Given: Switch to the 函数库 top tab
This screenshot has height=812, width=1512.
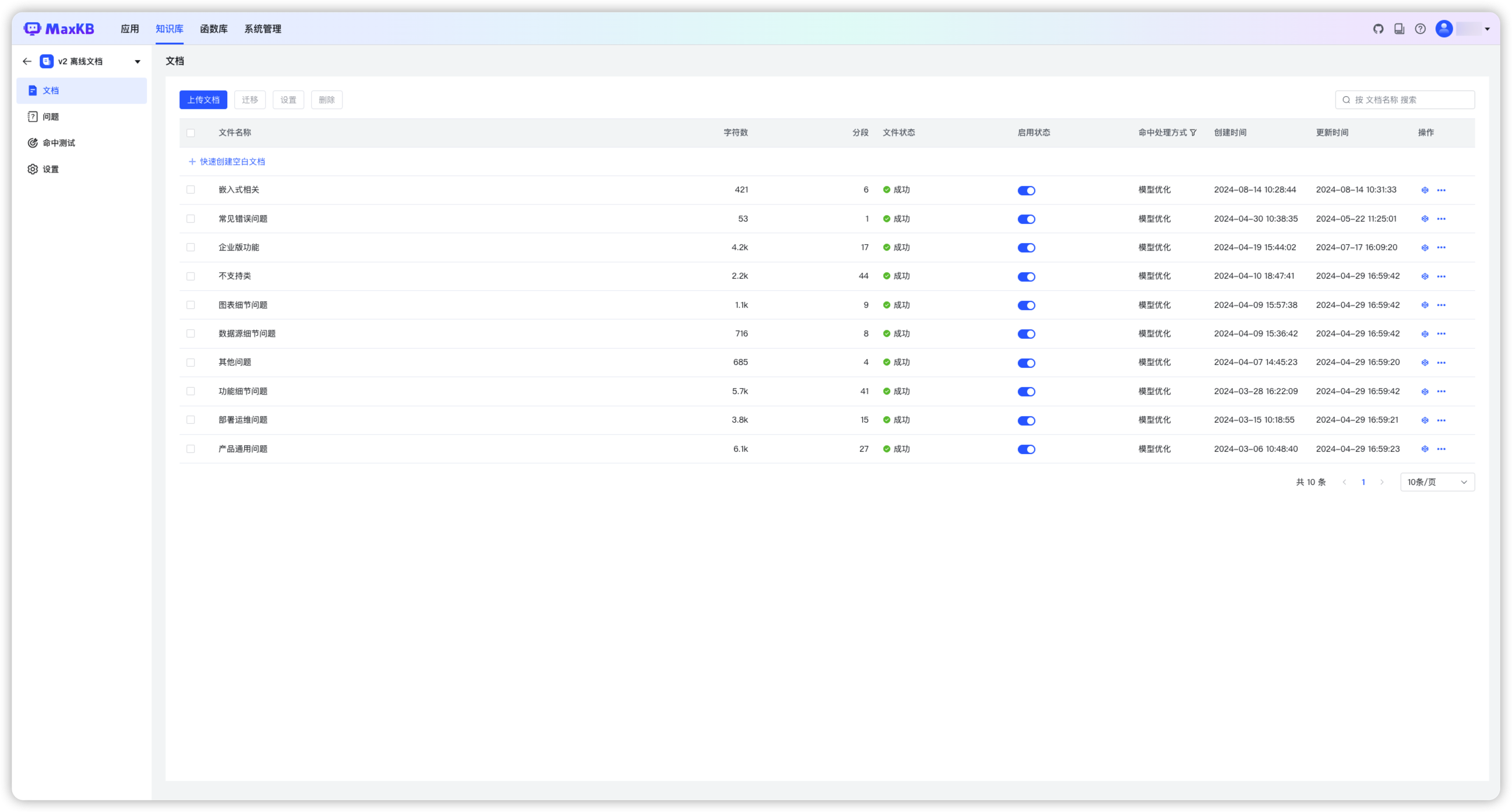Looking at the screenshot, I should (x=214, y=29).
